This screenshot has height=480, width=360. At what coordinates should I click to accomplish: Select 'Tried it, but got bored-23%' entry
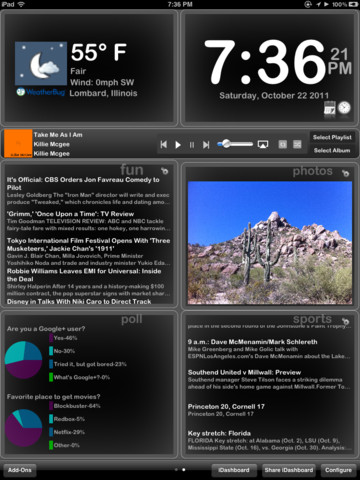[x=88, y=364]
